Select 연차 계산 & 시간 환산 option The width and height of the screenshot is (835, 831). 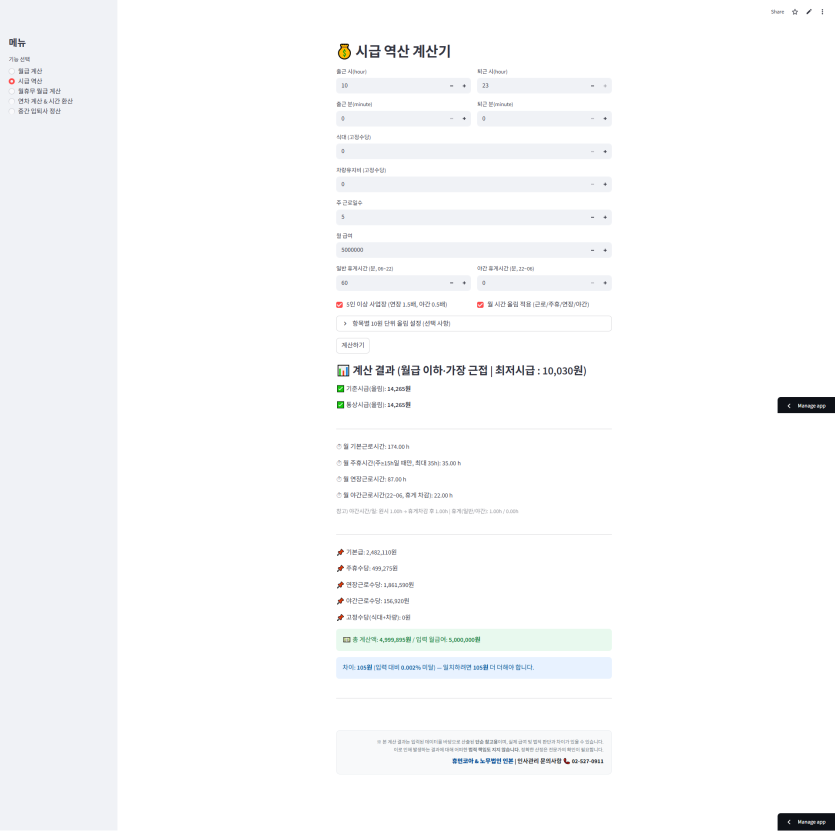tap(12, 101)
